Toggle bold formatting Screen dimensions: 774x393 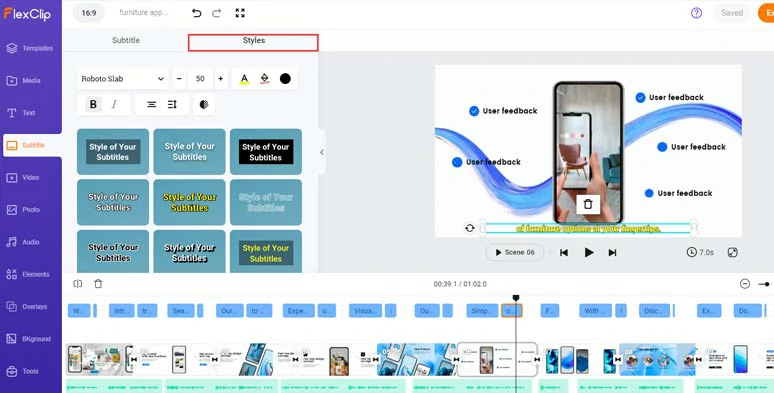click(x=93, y=104)
